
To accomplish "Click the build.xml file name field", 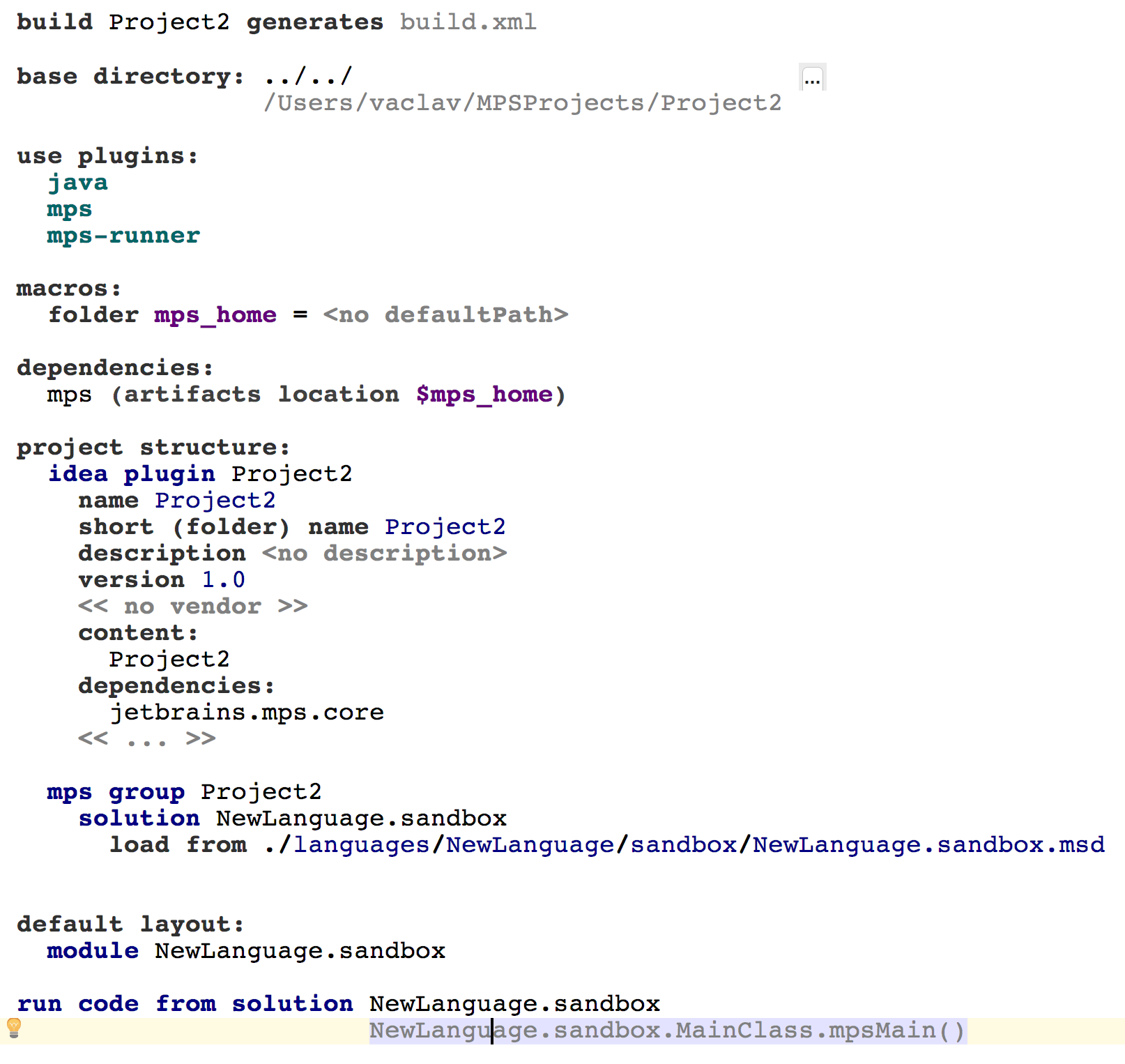I will tap(468, 22).
